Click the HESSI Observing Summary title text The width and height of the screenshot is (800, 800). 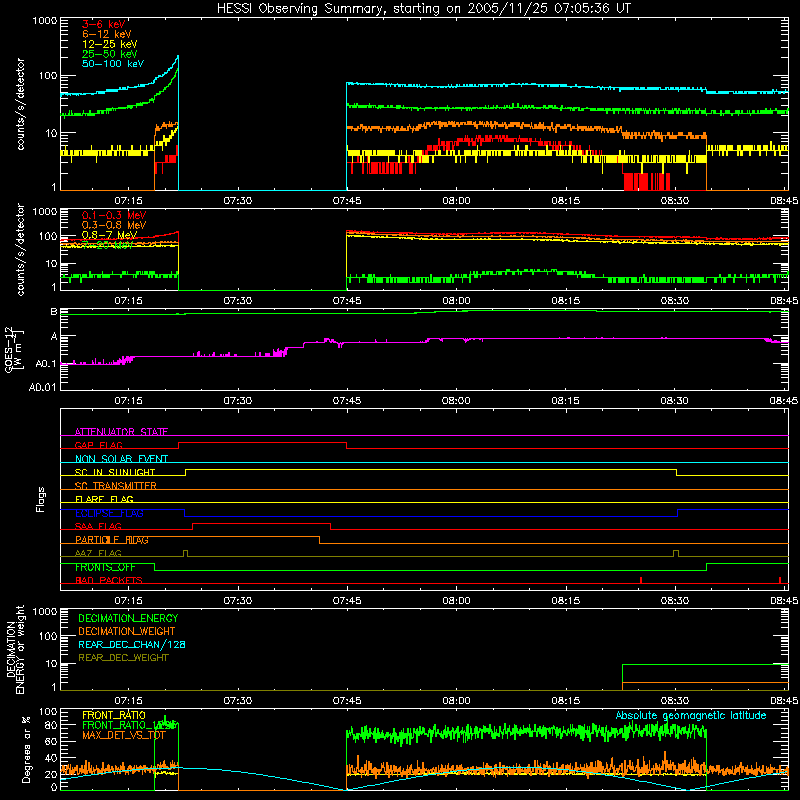[424, 9]
